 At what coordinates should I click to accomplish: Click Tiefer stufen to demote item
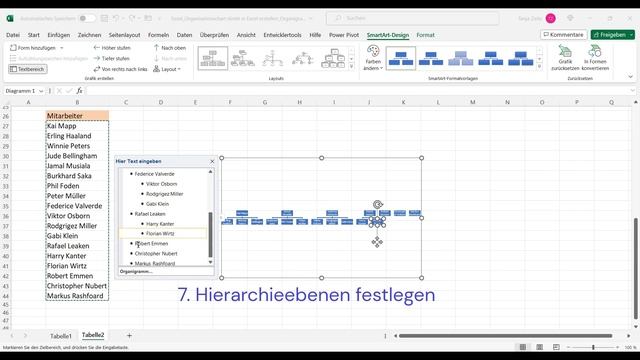[112, 58]
